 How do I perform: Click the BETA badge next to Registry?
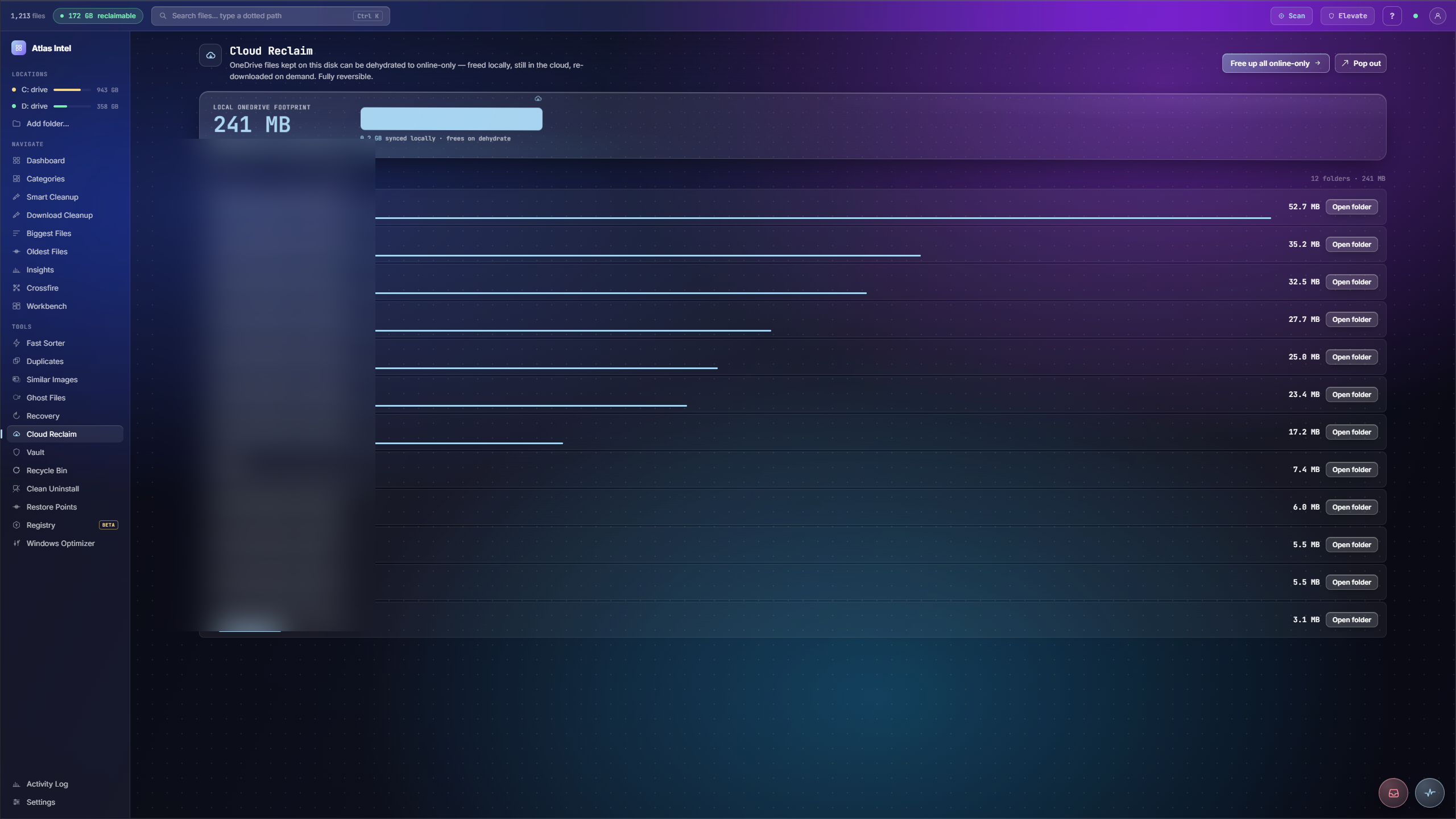point(108,525)
